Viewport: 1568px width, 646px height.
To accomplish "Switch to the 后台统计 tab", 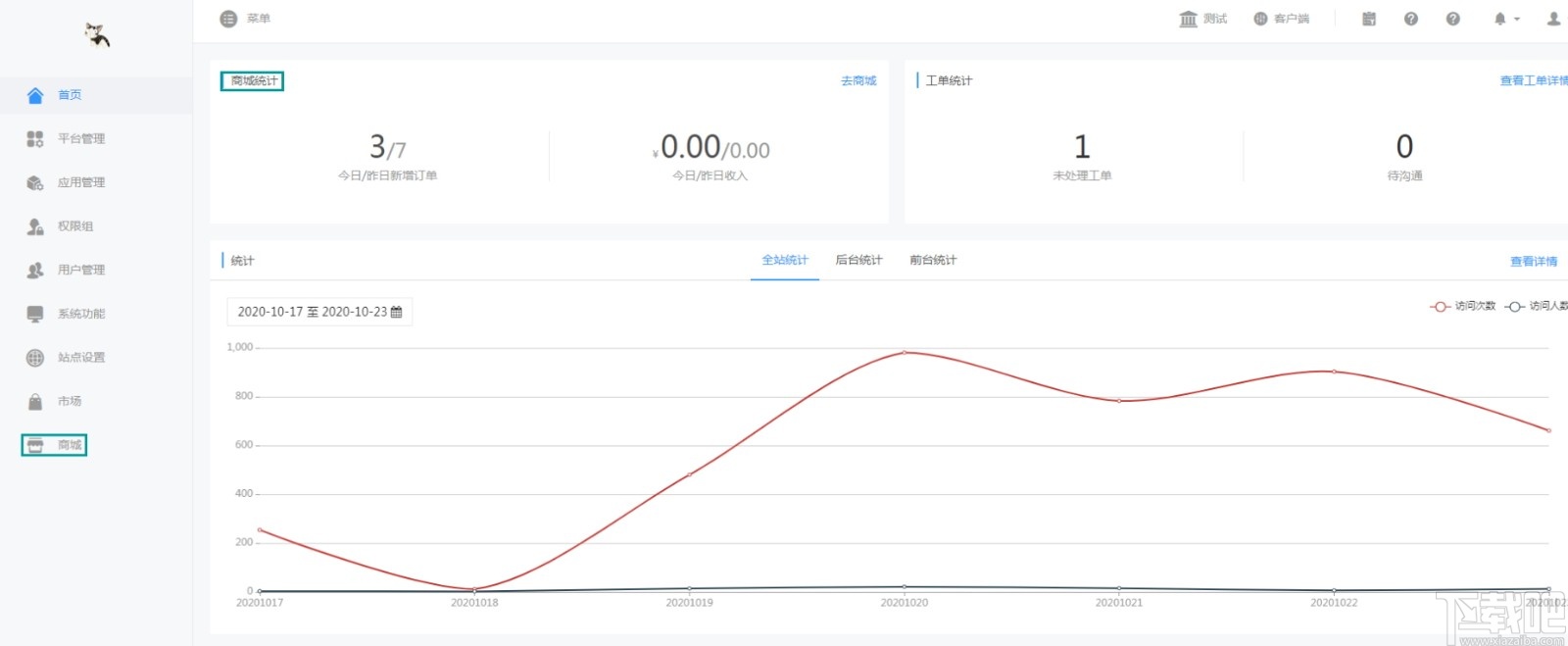I will (858, 260).
